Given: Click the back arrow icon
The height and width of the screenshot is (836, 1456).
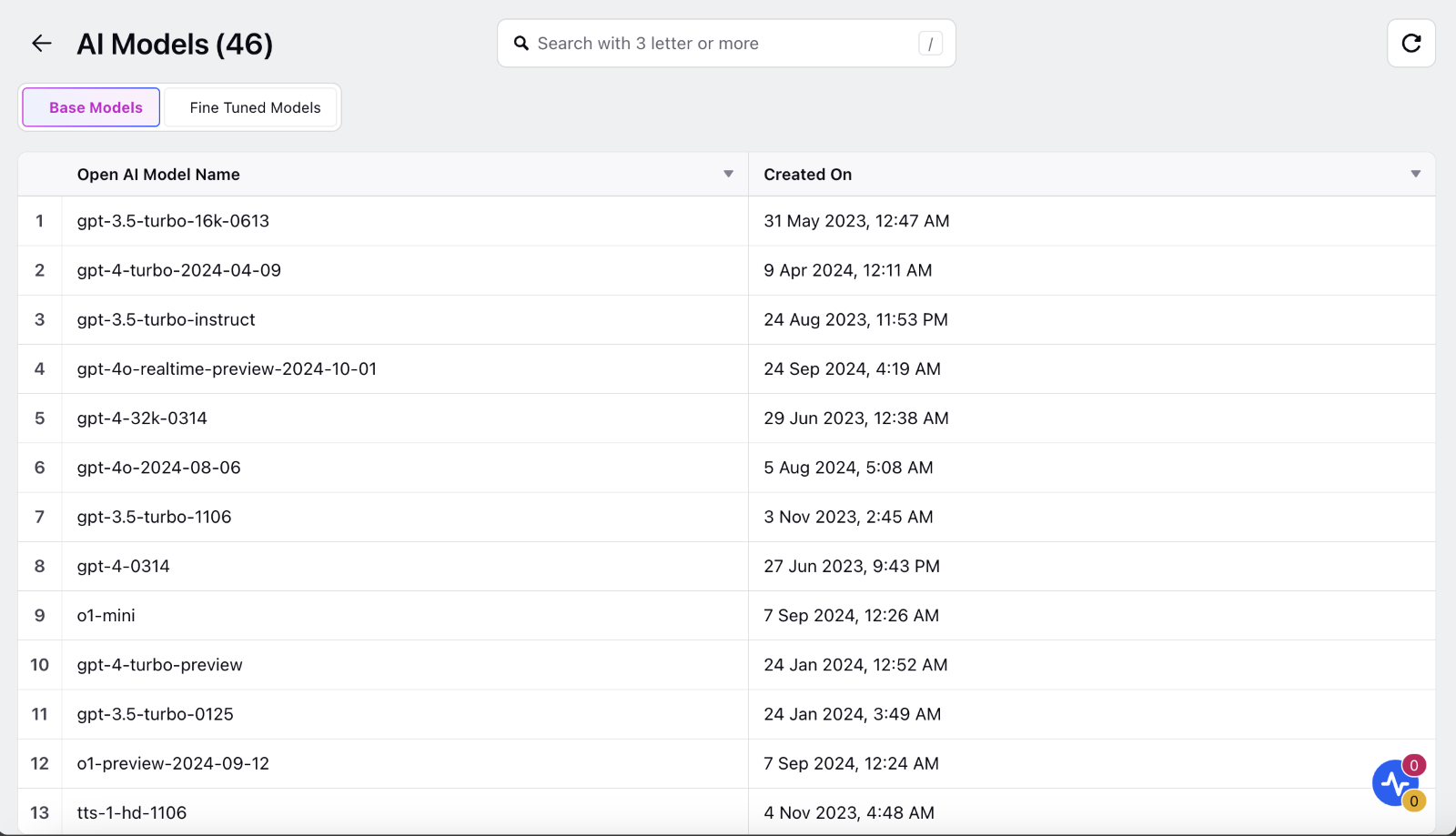Looking at the screenshot, I should pyautogui.click(x=42, y=43).
